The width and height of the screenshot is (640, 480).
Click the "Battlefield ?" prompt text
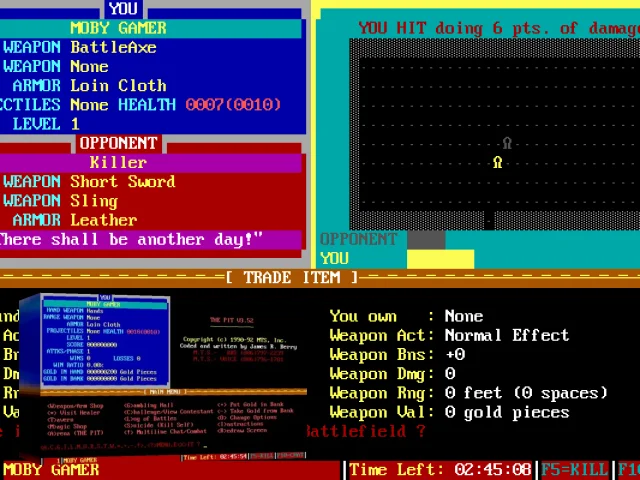(366, 431)
